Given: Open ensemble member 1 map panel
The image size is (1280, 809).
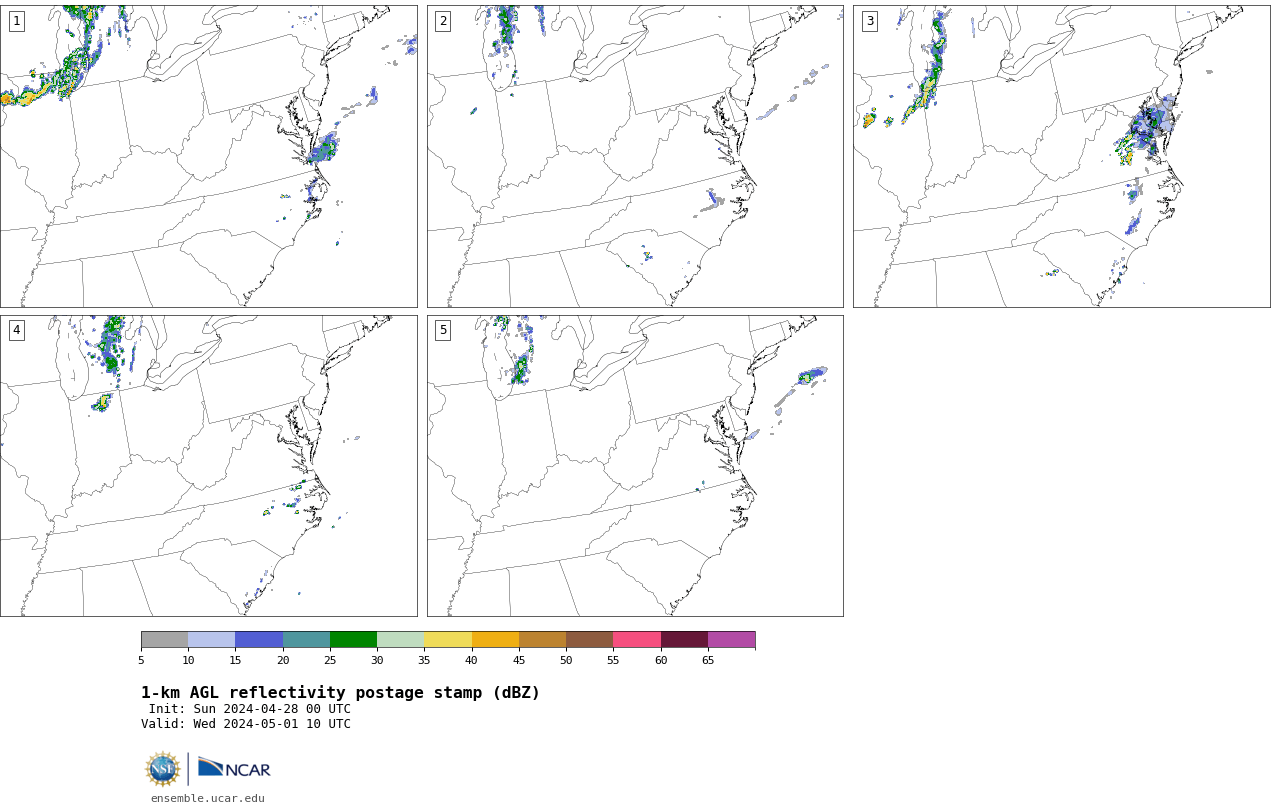Looking at the screenshot, I should tap(208, 156).
